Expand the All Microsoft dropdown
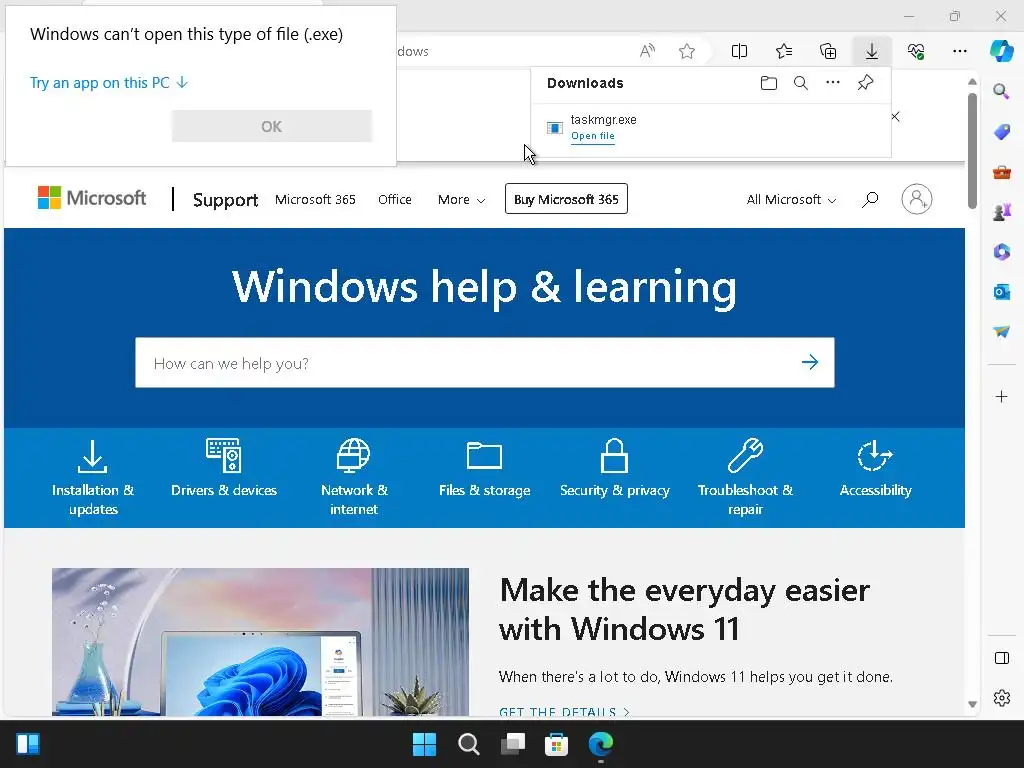The image size is (1024, 768). click(x=791, y=200)
